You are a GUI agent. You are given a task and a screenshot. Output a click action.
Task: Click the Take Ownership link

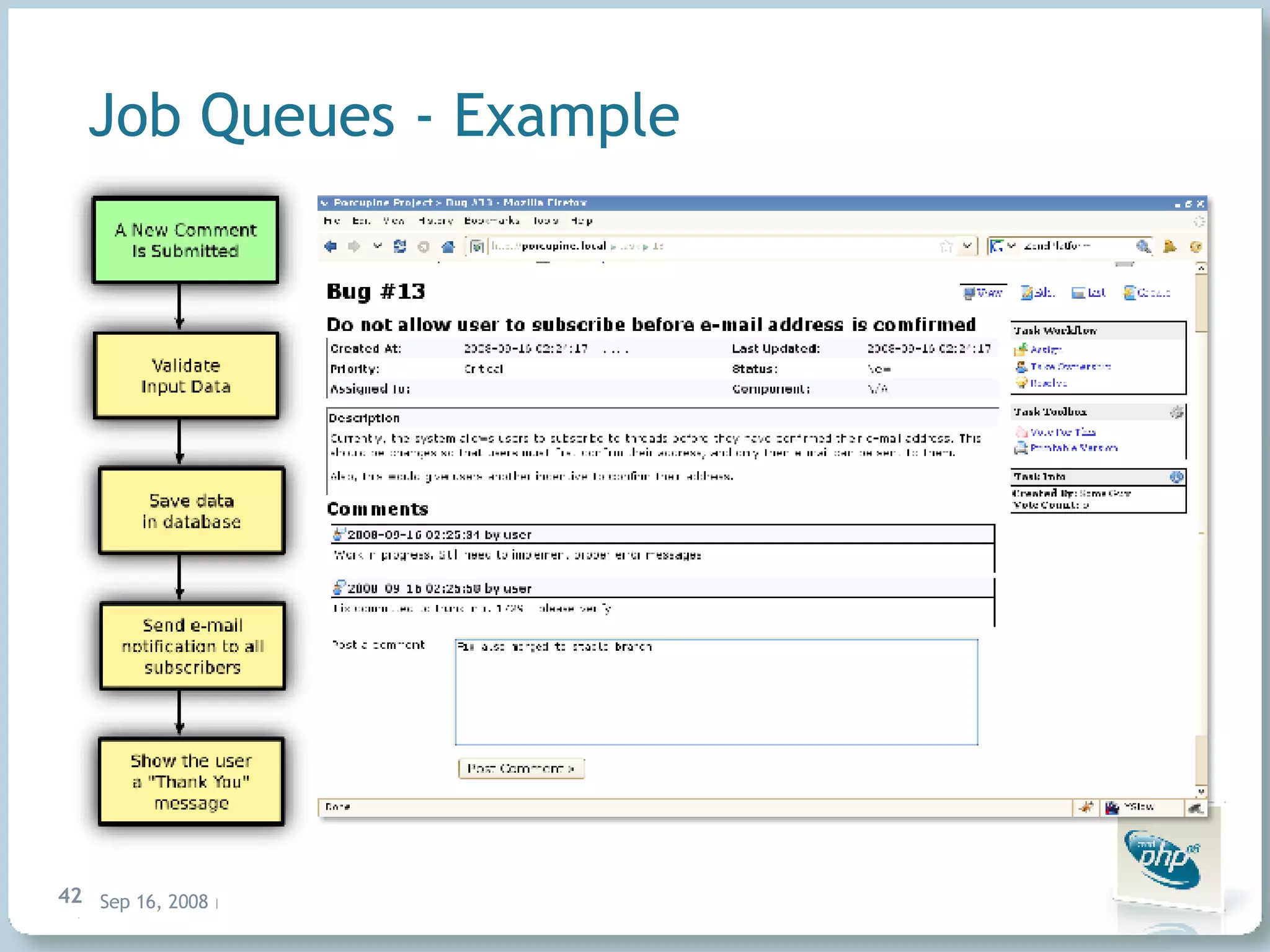click(x=1070, y=367)
